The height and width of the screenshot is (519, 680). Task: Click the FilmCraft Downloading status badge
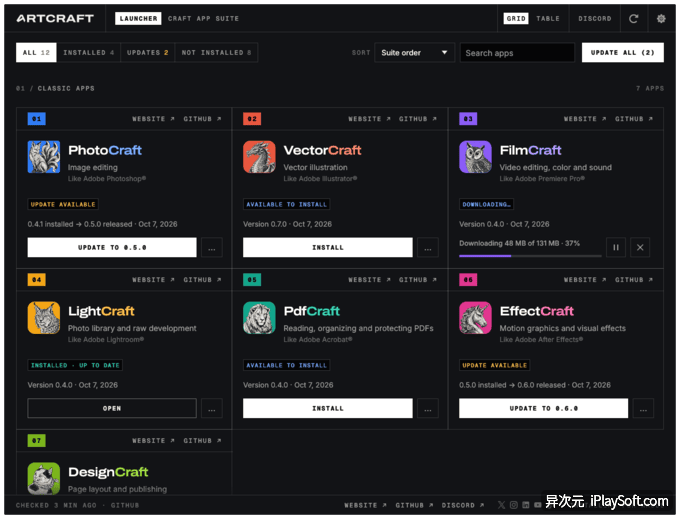(x=486, y=204)
